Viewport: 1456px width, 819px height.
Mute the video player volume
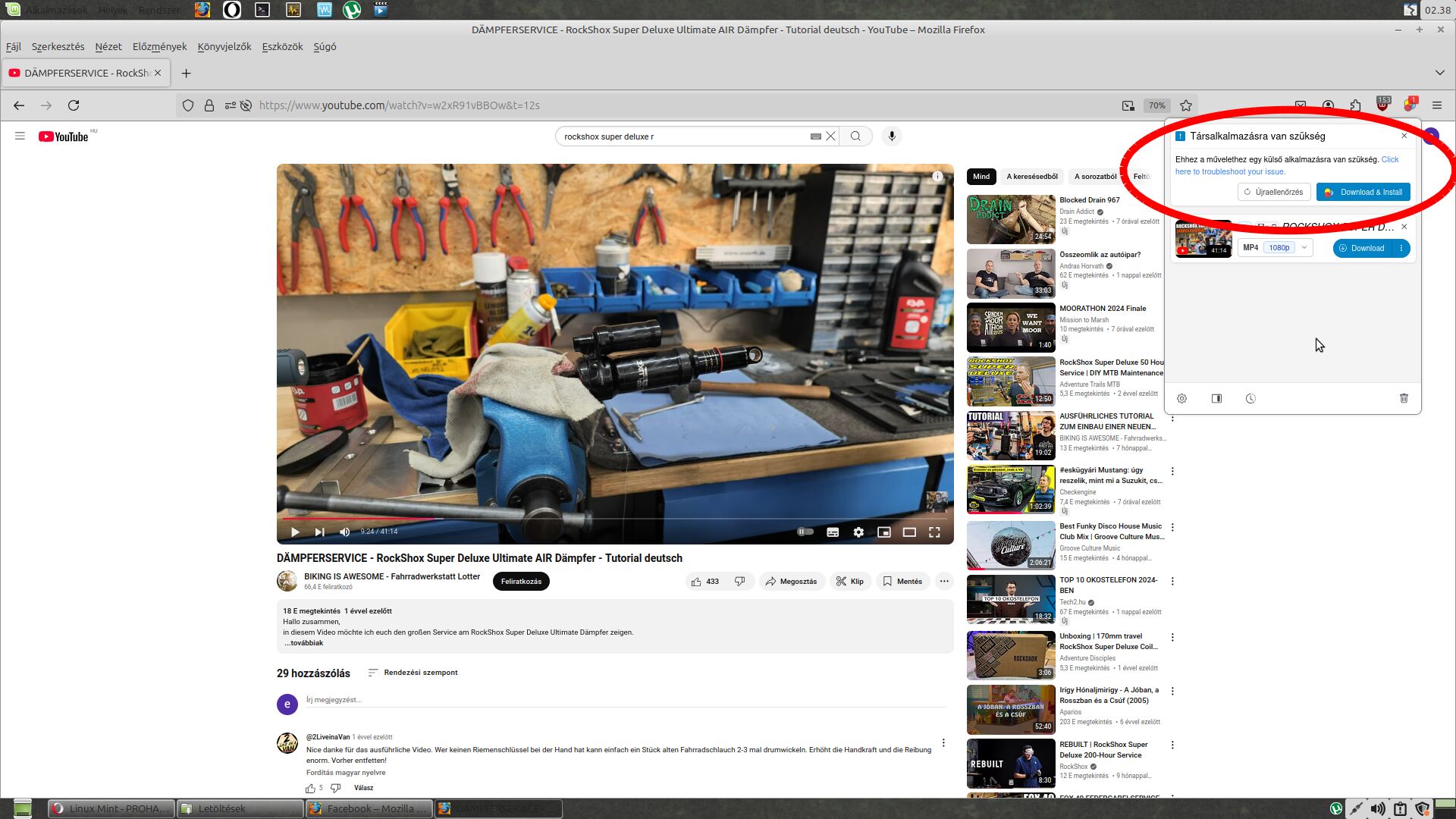344,532
